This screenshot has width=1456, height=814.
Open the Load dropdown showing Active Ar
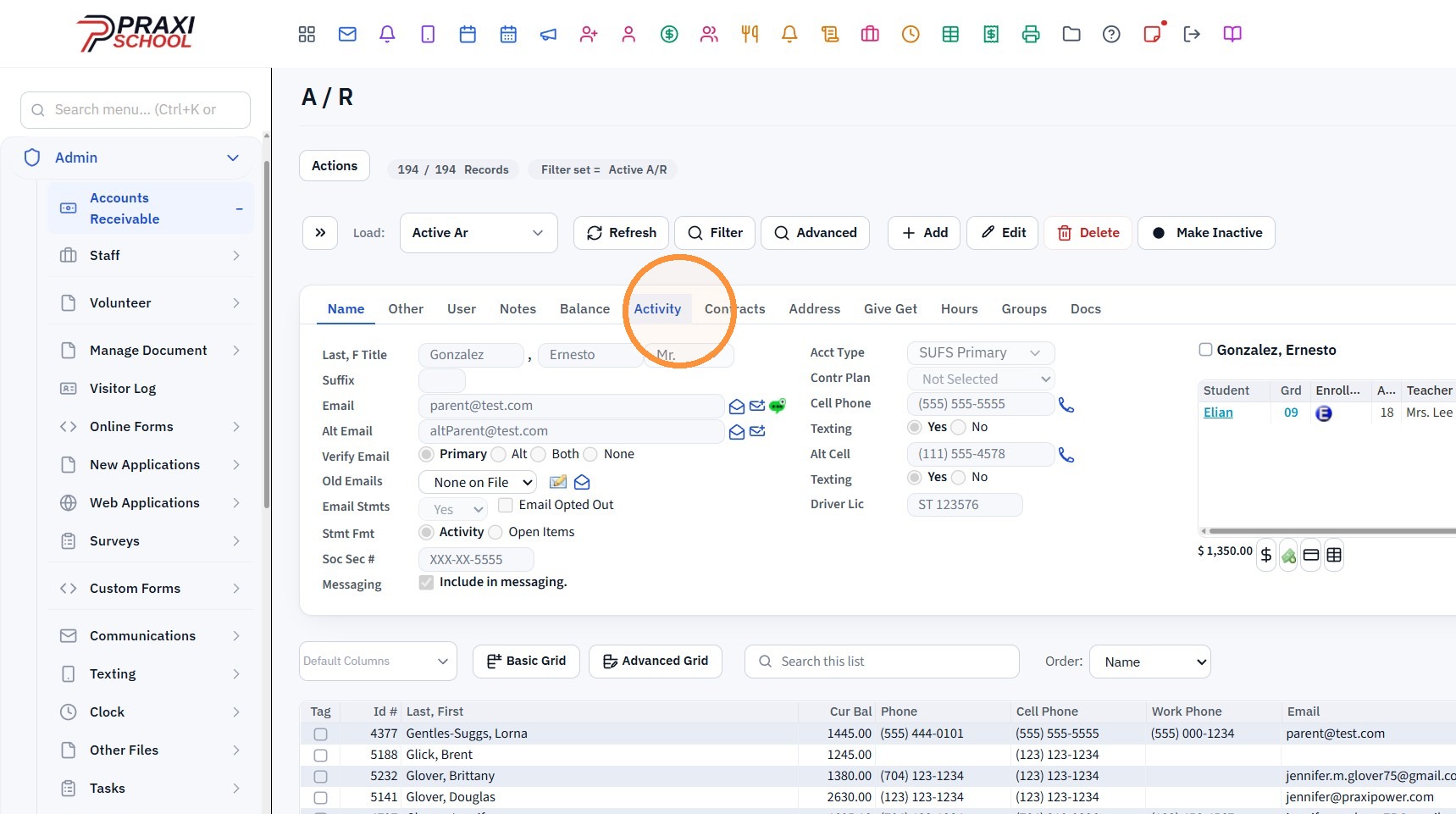(479, 233)
